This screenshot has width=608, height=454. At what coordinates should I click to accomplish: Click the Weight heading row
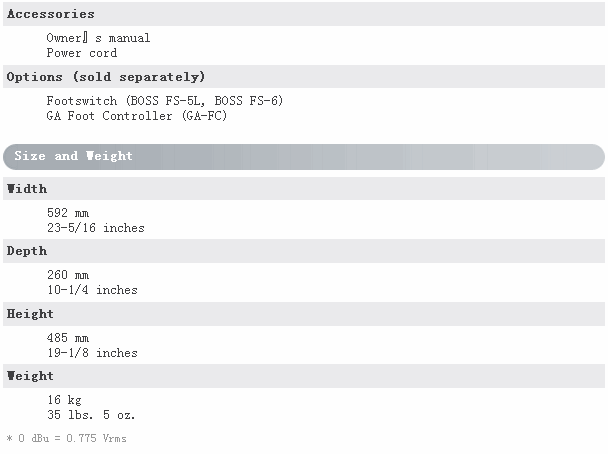click(304, 376)
